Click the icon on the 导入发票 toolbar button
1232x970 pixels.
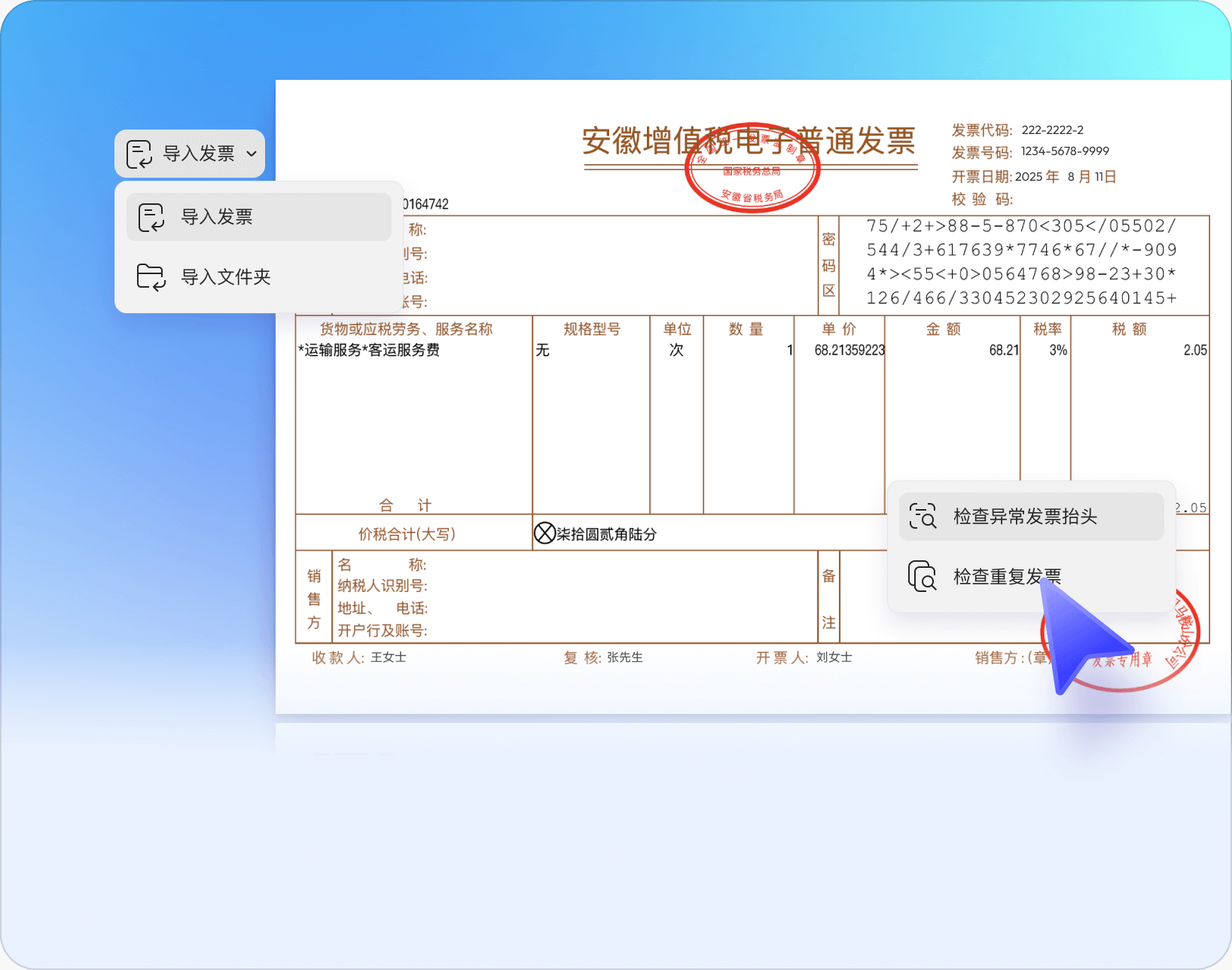tap(139, 154)
